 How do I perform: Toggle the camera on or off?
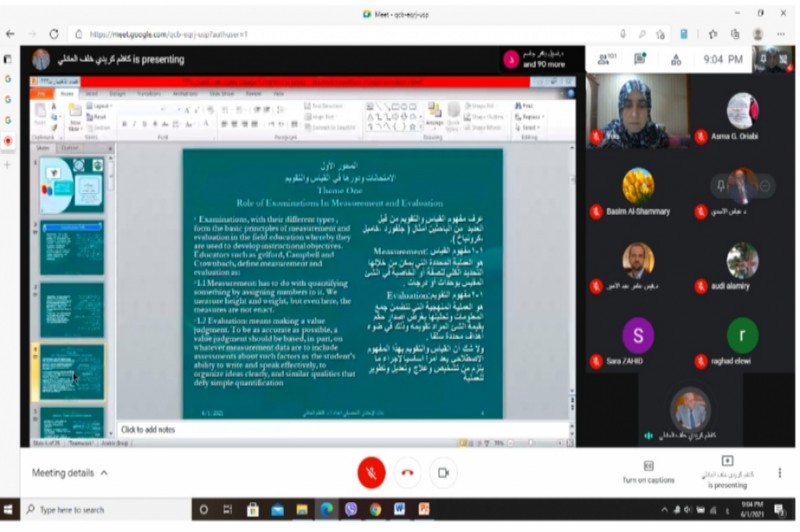(443, 472)
